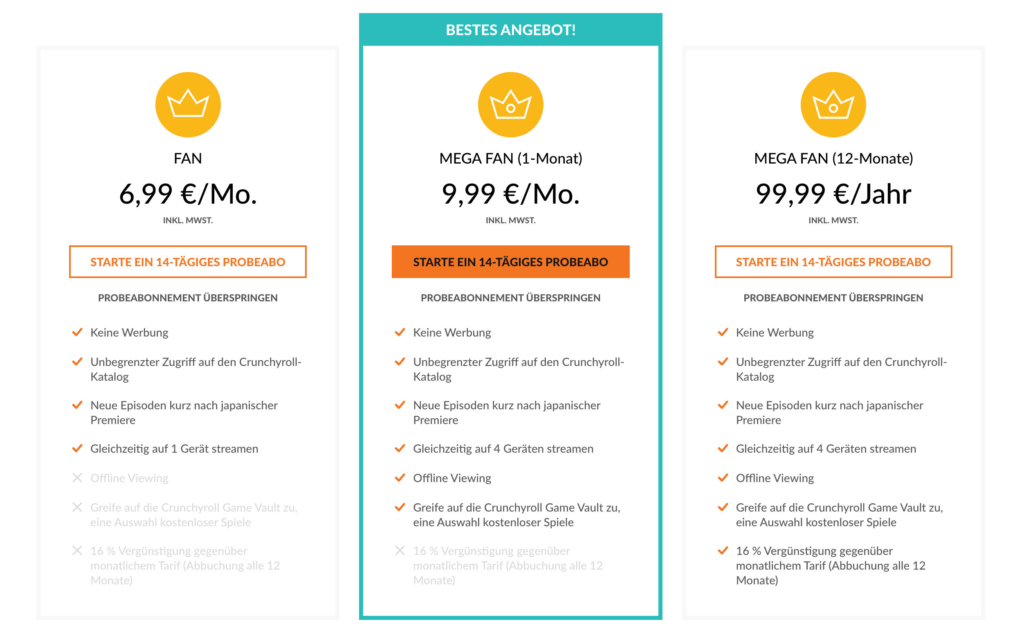Viewport: 1024px width, 624px height.
Task: Click the 'BESTES ANGEBOT!' banner
Action: coord(511,30)
